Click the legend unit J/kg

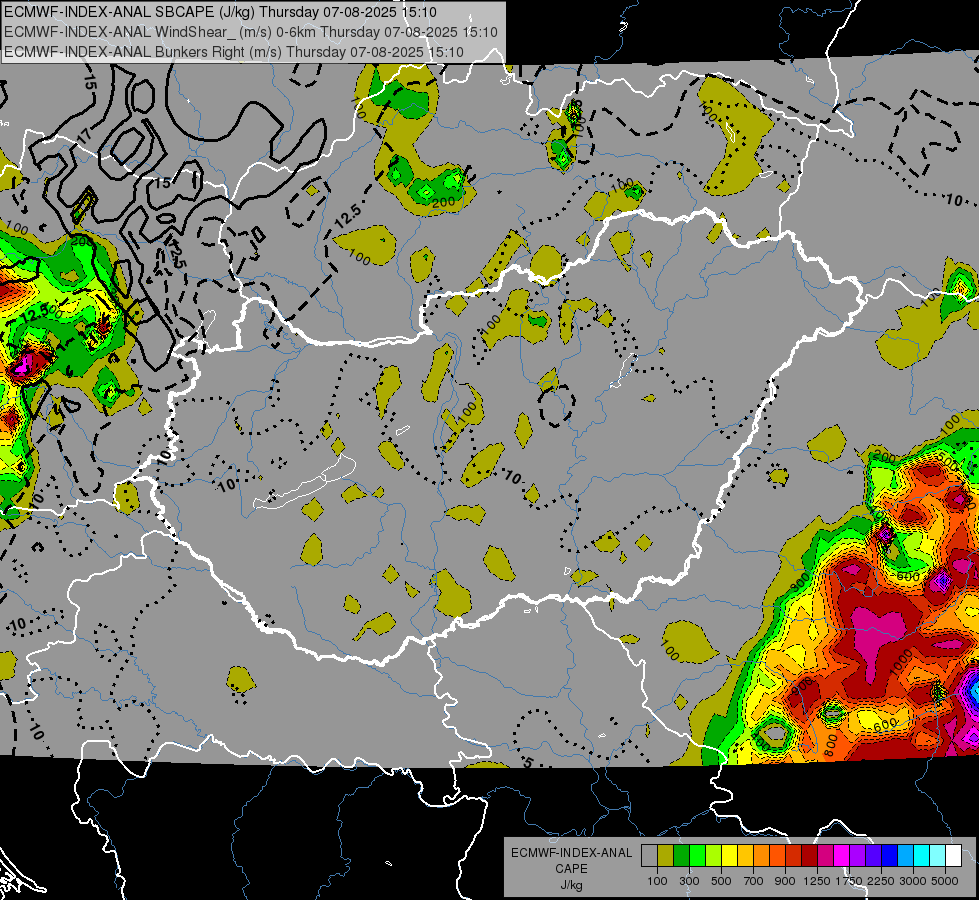click(571, 885)
